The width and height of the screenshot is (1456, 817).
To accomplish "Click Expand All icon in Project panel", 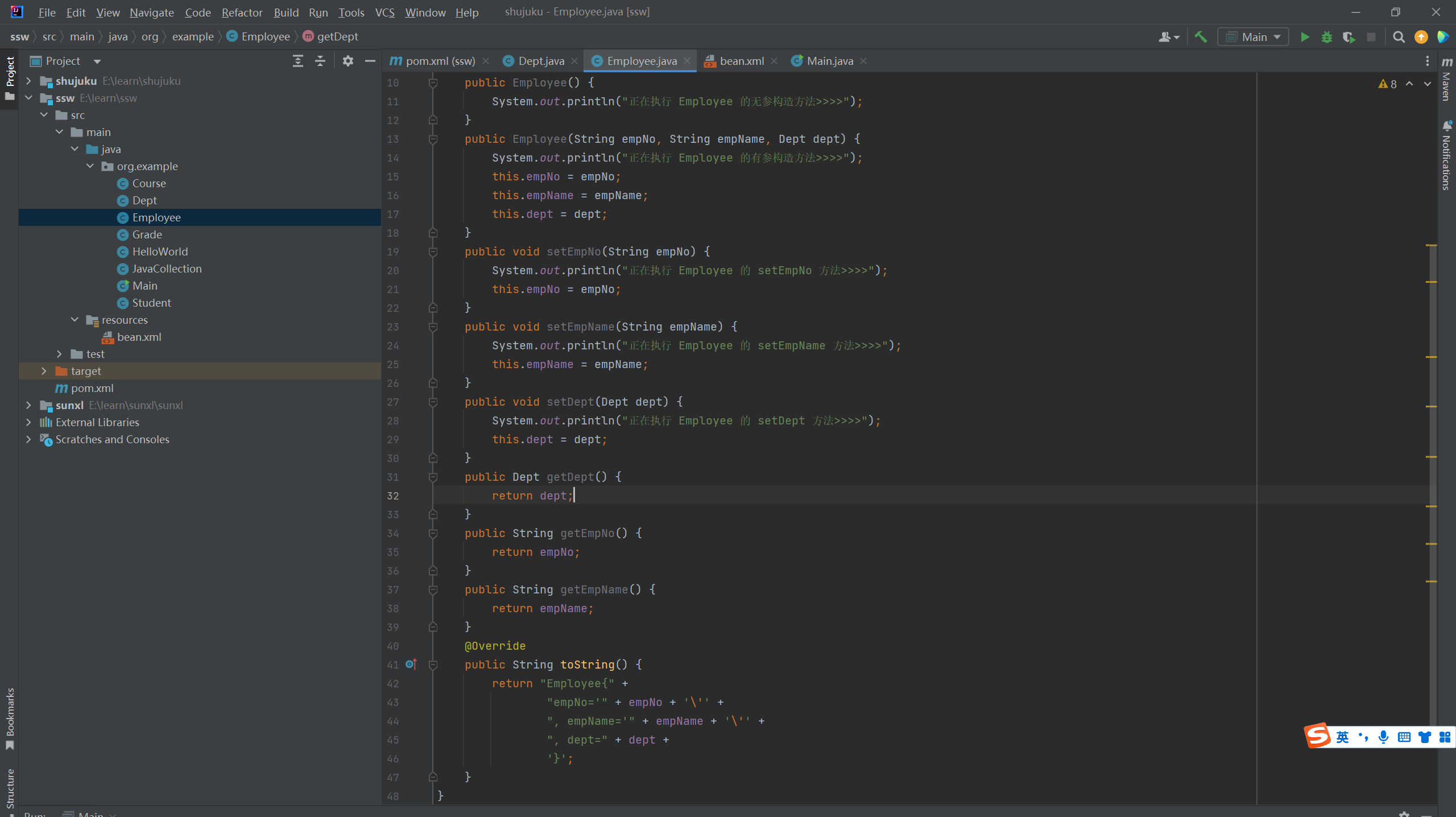I will 297,61.
